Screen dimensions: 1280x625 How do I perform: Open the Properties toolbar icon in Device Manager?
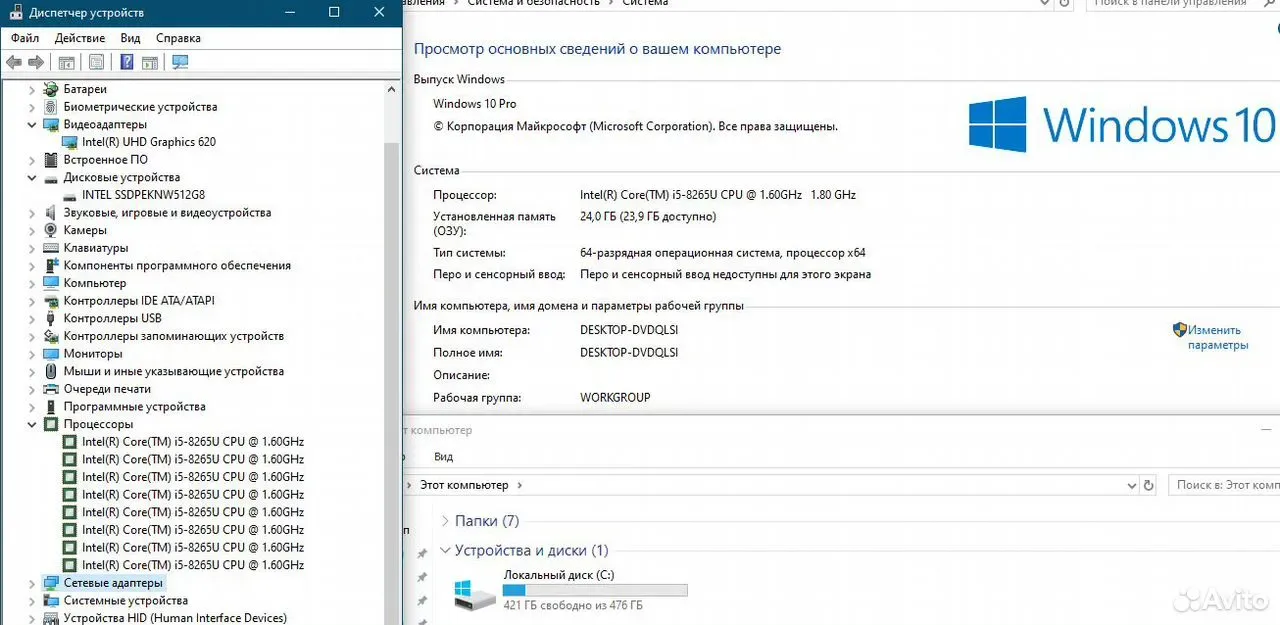96,62
